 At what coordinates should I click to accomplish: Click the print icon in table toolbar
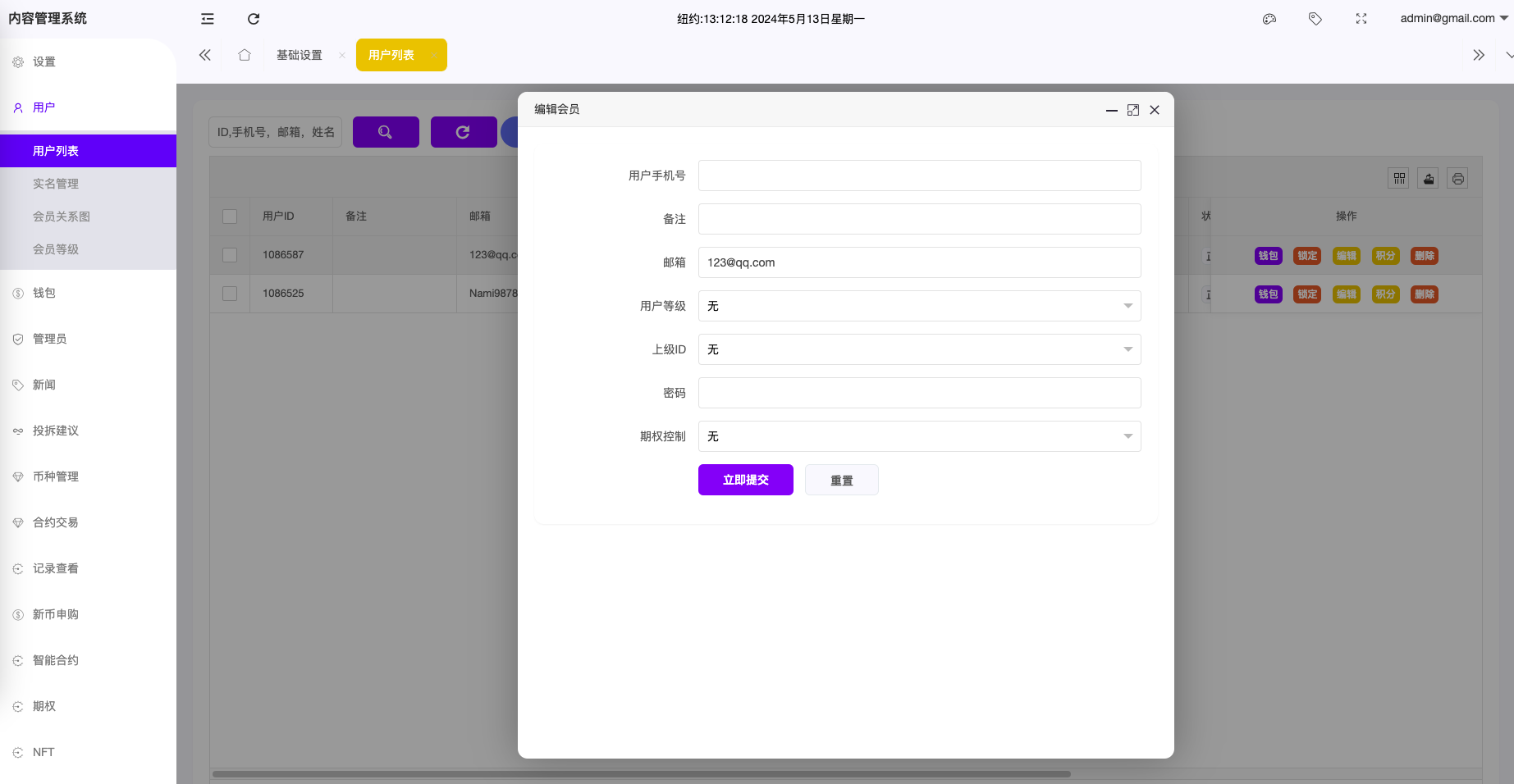[x=1457, y=179]
